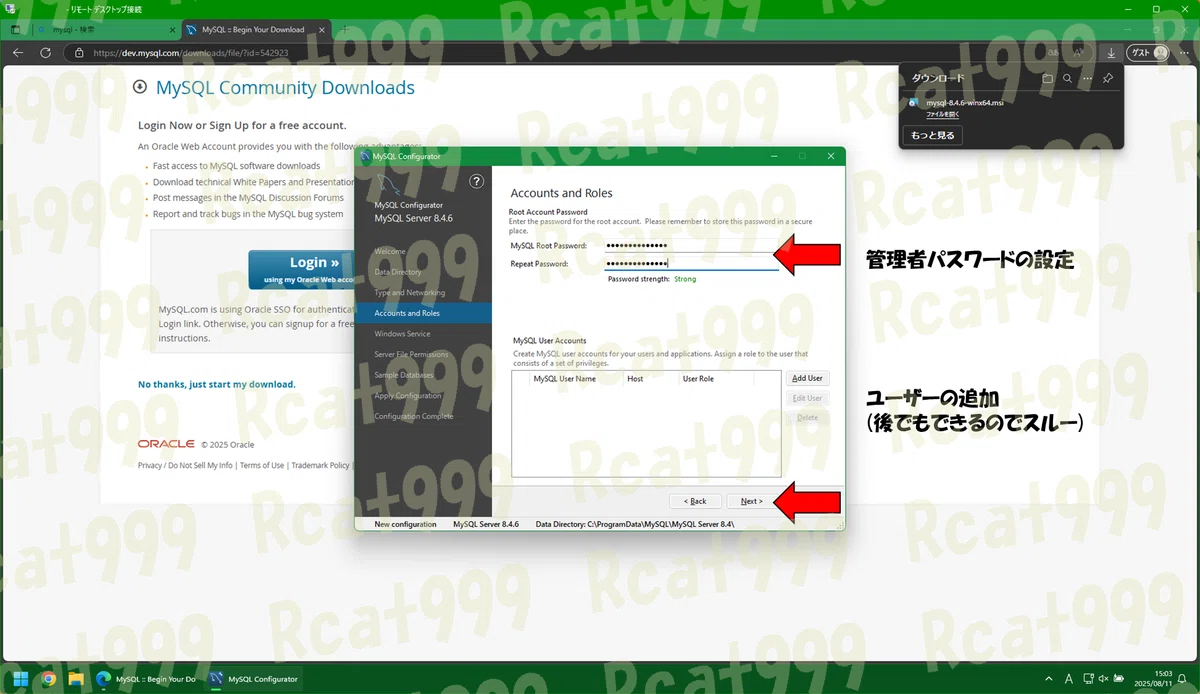Open the guest profile button in Edge

pos(1147,53)
